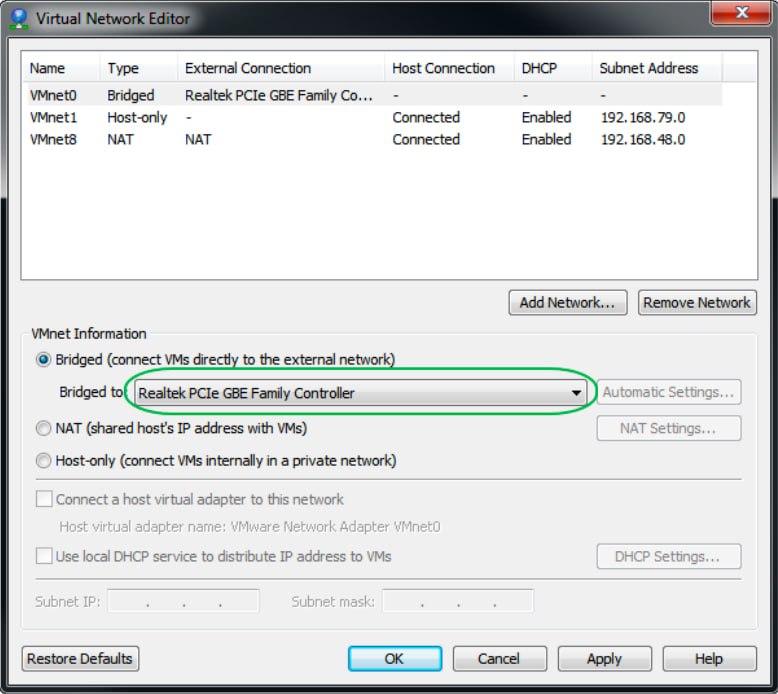The height and width of the screenshot is (694, 778).
Task: Click the Host-only type cell for VMnet1
Action: [x=137, y=118]
